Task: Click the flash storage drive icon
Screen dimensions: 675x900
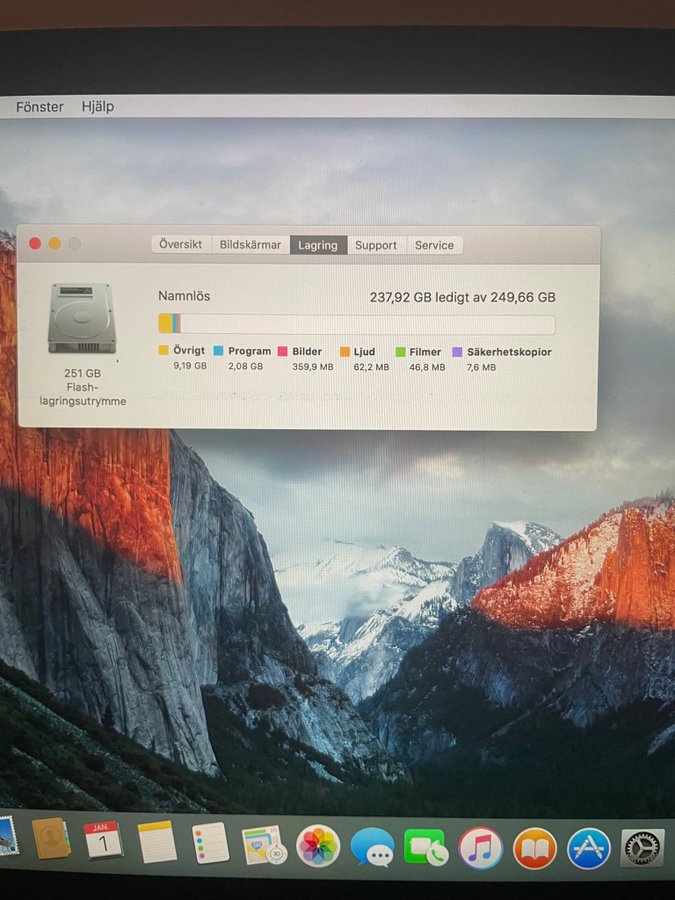Action: 81,318
